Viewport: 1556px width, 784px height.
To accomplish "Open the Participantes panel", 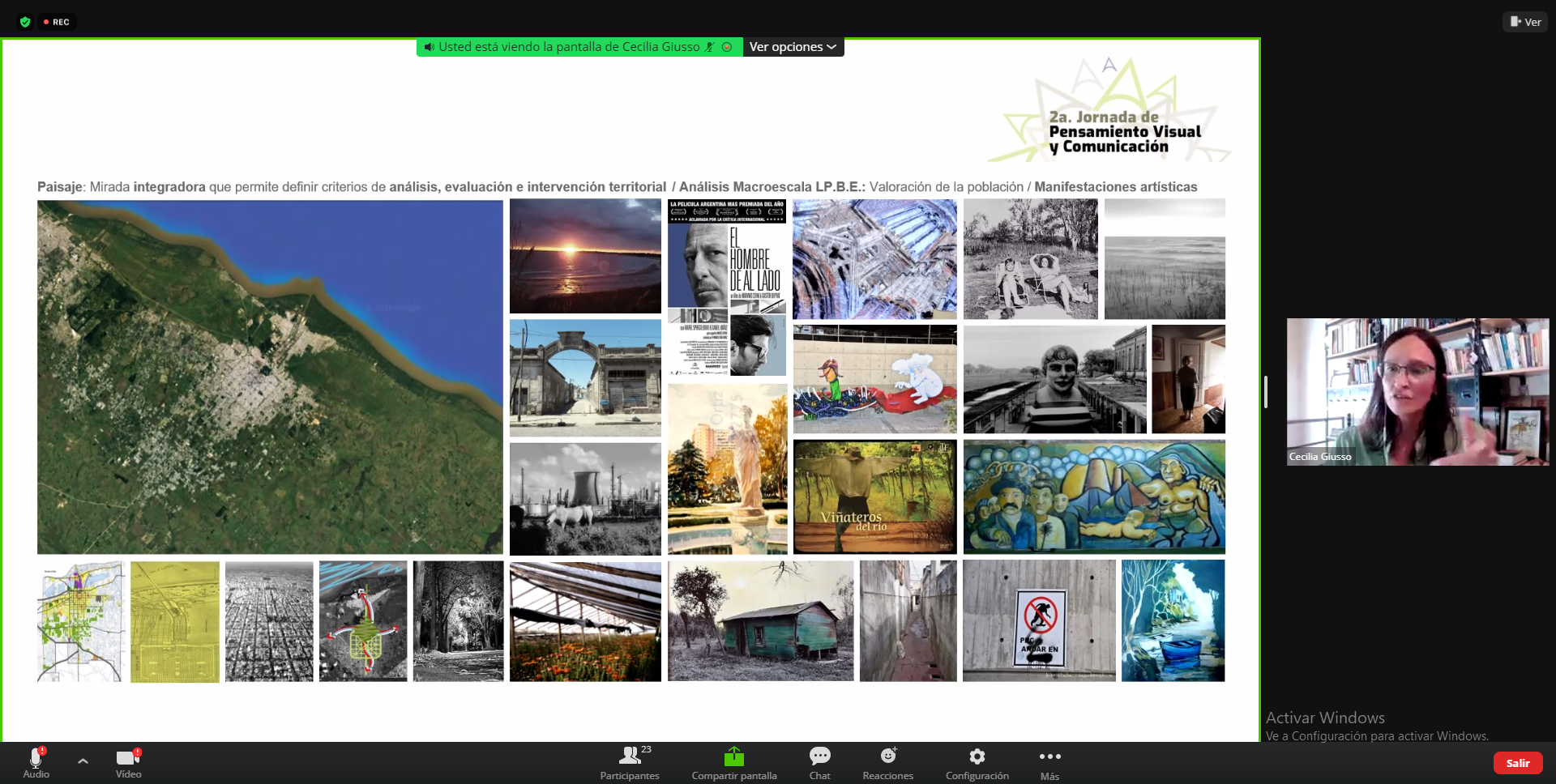I will pos(630,763).
